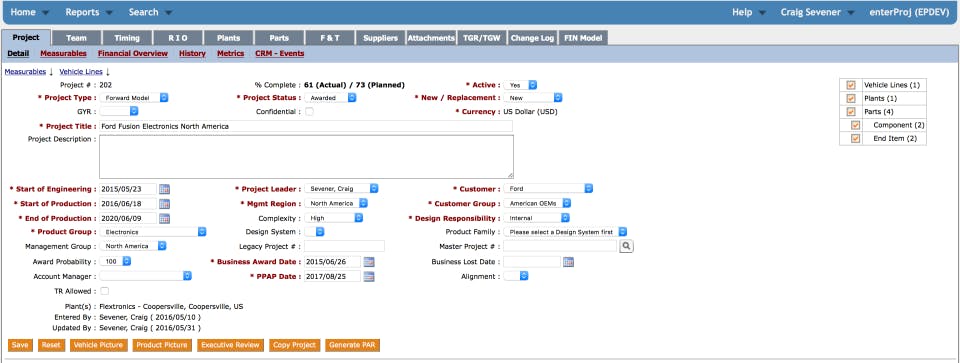The width and height of the screenshot is (960, 363).
Task: Click inside the Project Description text area
Action: pos(306,157)
